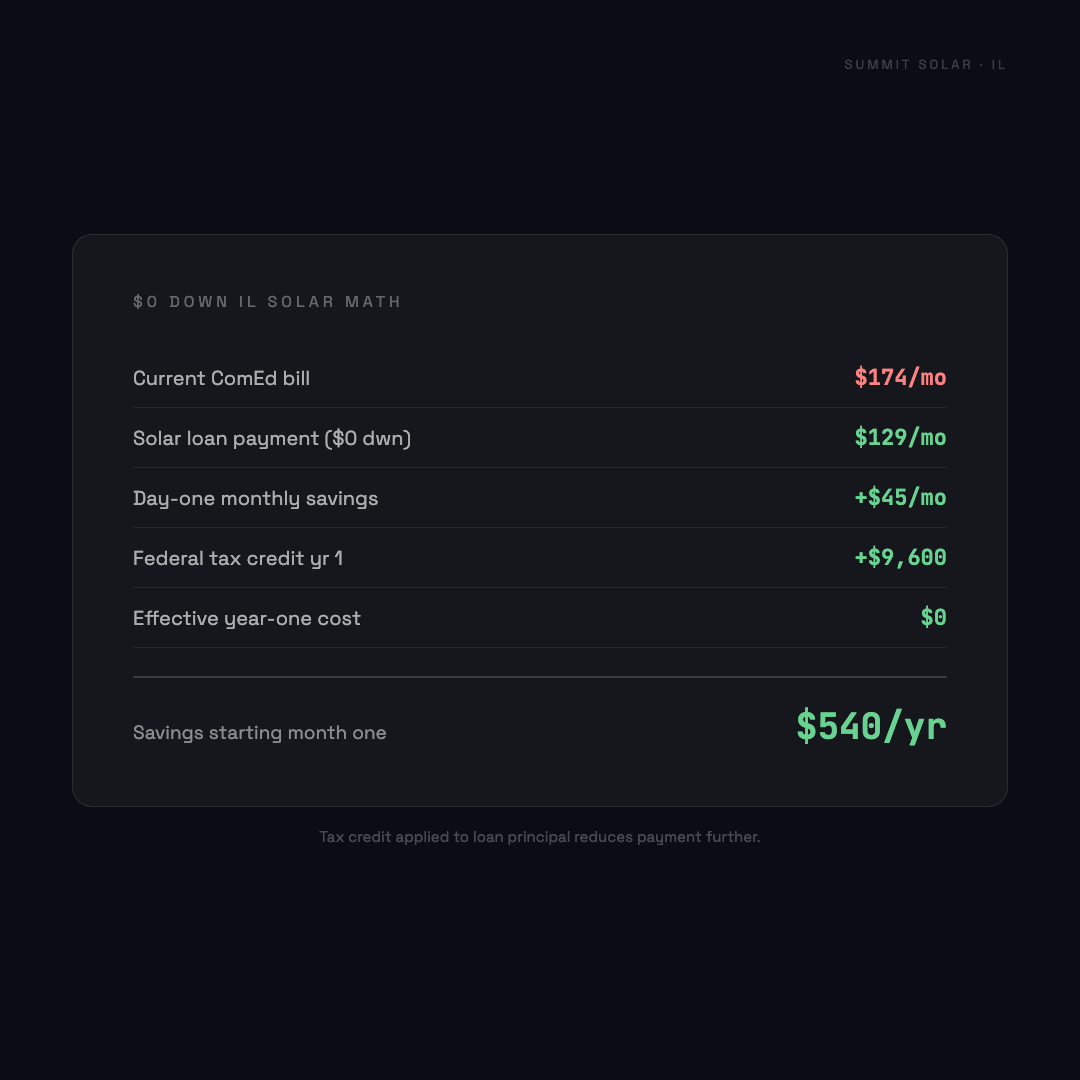Image resolution: width=1080 pixels, height=1080 pixels.
Task: Select the Savings starting month one label
Action: click(x=259, y=733)
